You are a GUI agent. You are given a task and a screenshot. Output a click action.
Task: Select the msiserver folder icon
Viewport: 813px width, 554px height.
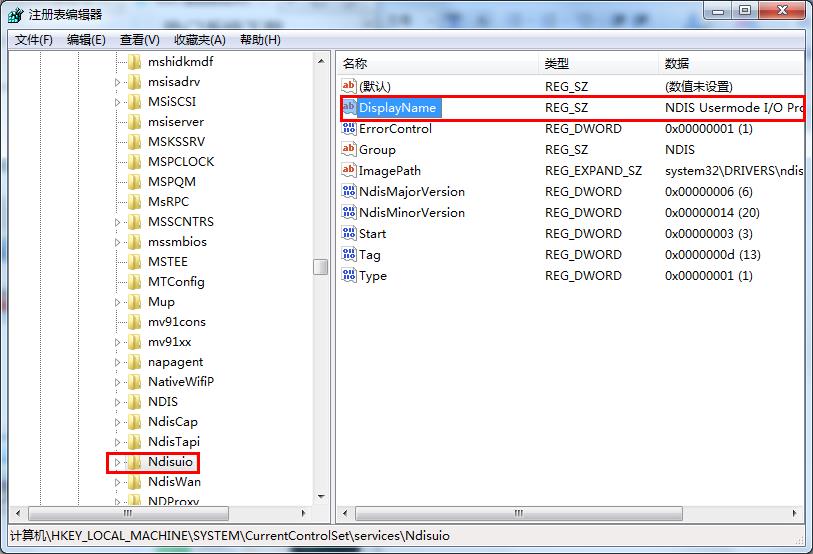[x=134, y=122]
